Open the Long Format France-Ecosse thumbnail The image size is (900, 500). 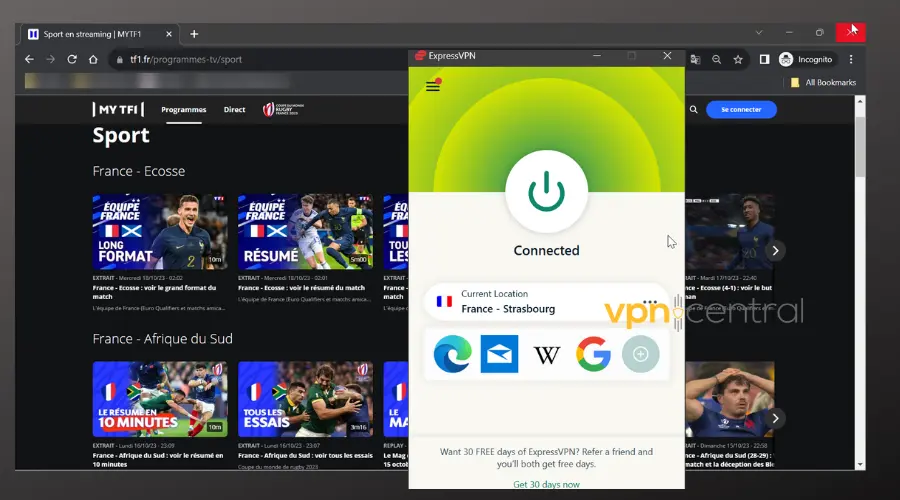click(160, 232)
